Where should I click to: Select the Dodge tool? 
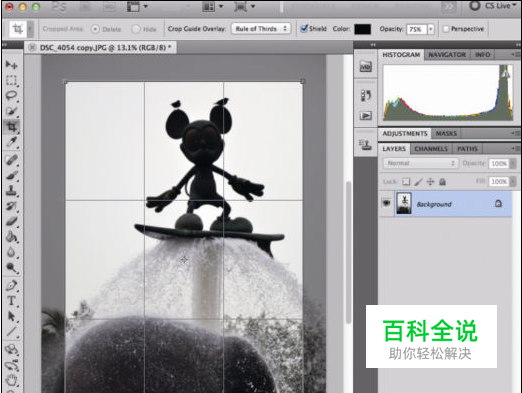pyautogui.click(x=11, y=267)
